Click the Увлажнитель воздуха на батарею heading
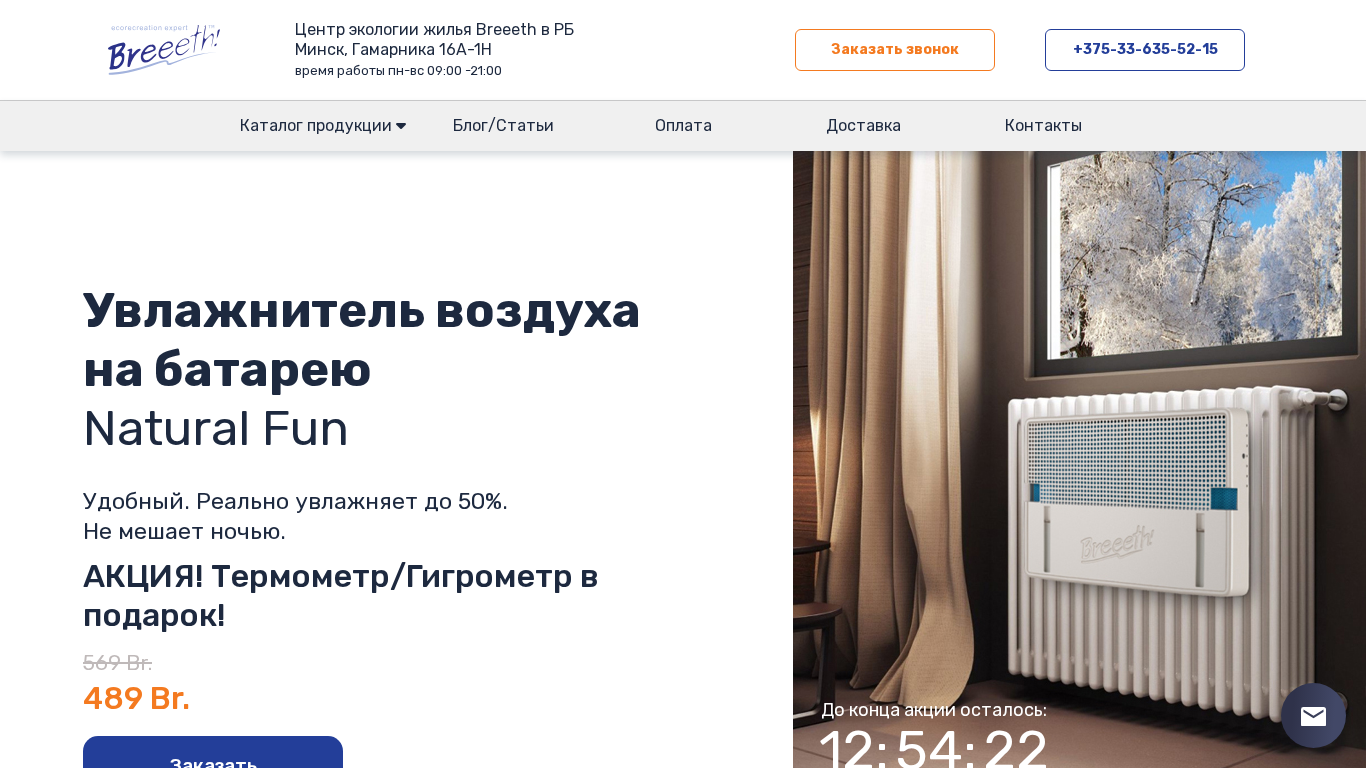This screenshot has height=768, width=1366. click(x=361, y=339)
